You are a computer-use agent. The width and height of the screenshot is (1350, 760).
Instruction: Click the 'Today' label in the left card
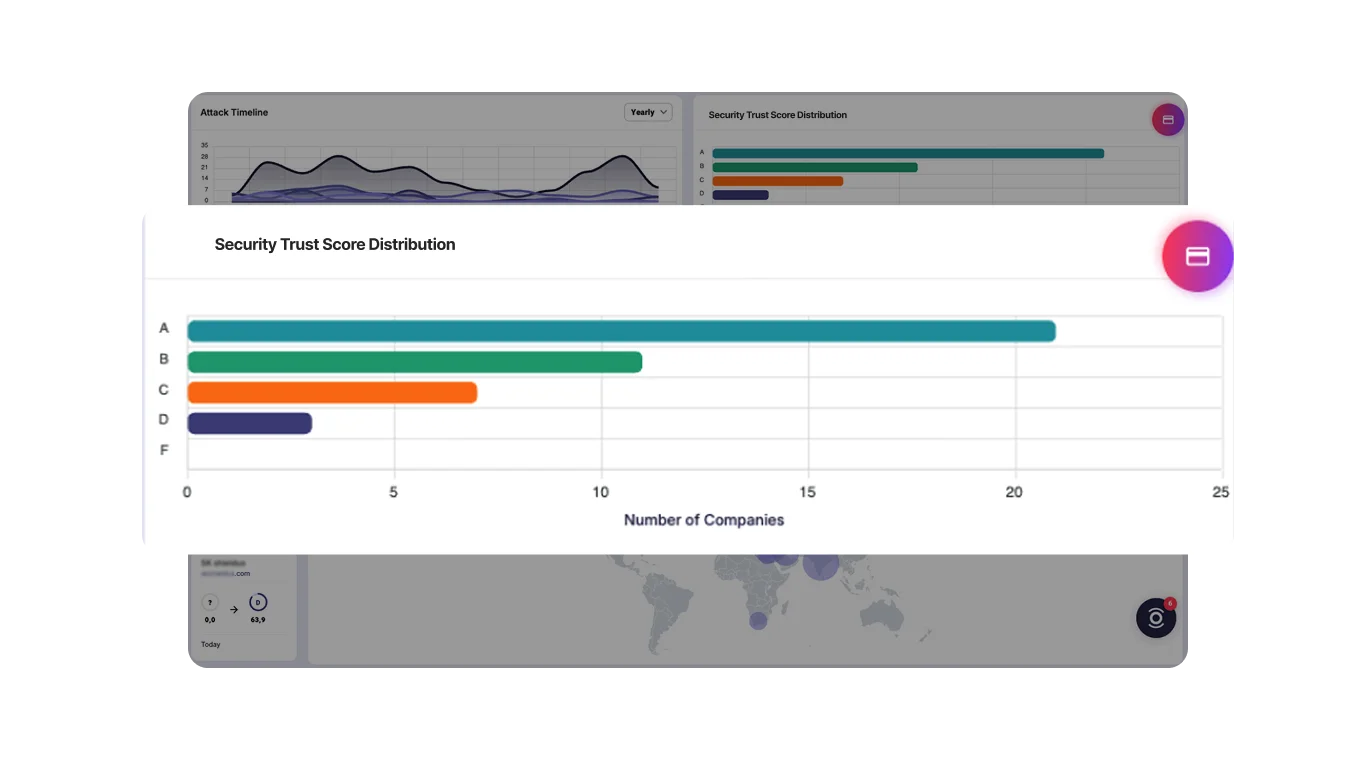[211, 644]
